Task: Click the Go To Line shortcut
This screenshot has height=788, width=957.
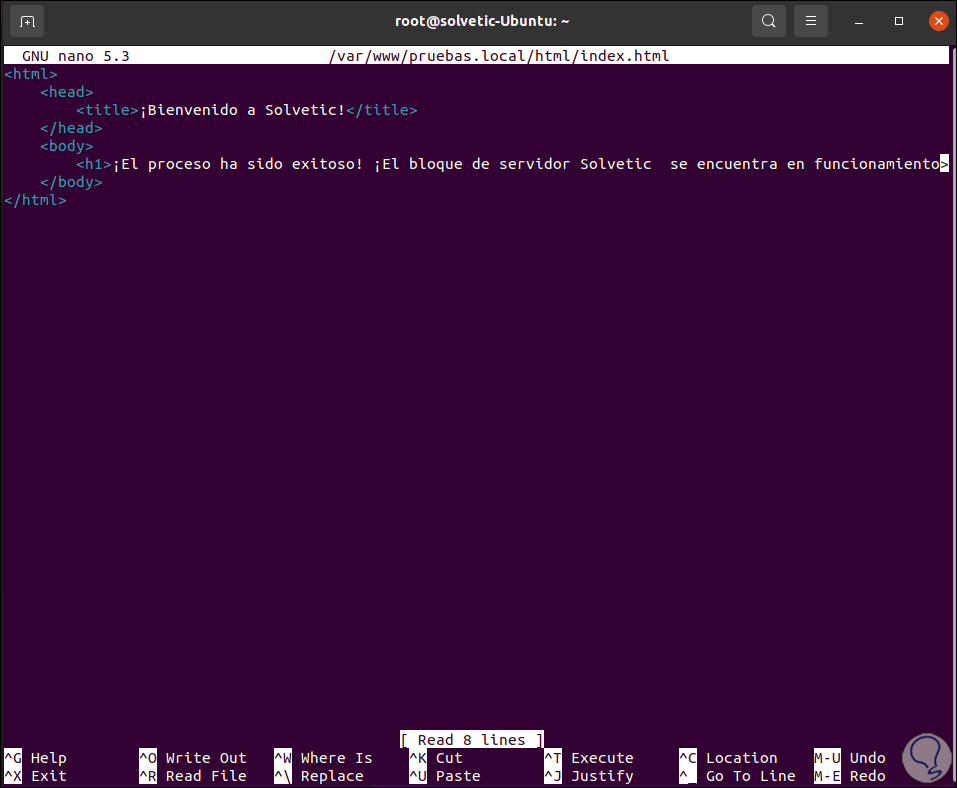Action: (737, 776)
